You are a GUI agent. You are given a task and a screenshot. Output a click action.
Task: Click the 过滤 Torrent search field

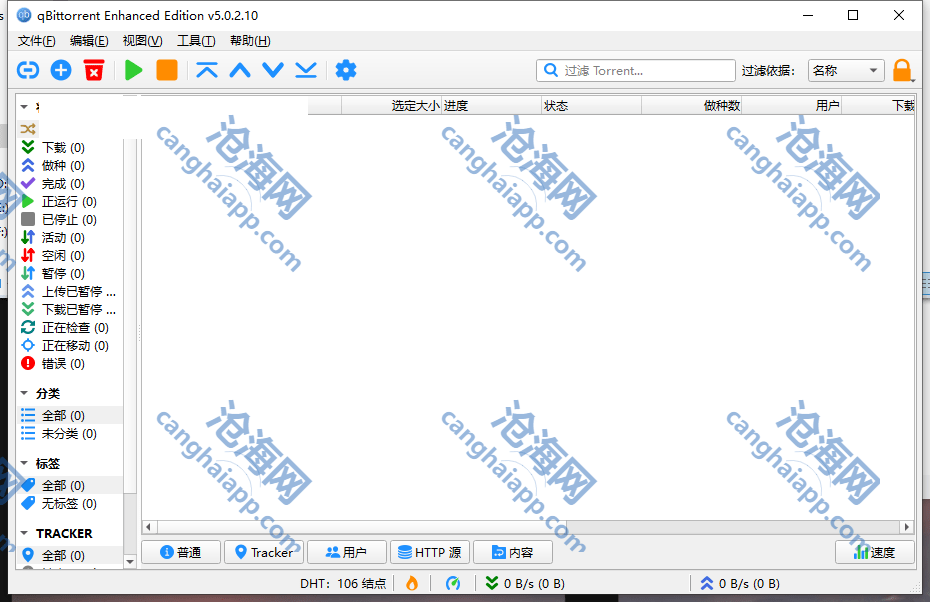point(645,70)
